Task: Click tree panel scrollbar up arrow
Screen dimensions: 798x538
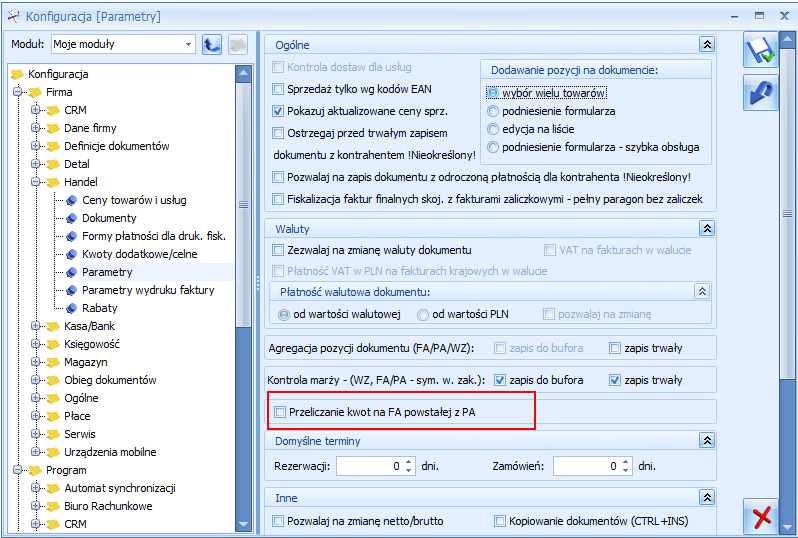Action: click(x=244, y=73)
